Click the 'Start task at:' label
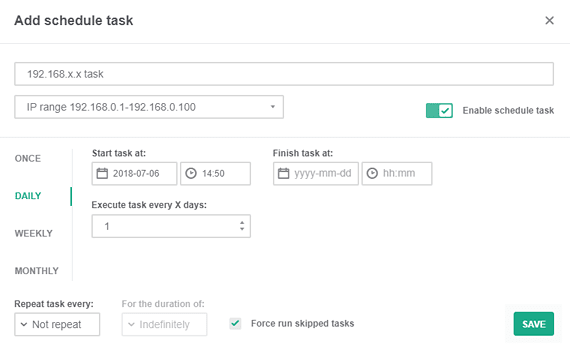This screenshot has height=360, width=570. tap(119, 153)
